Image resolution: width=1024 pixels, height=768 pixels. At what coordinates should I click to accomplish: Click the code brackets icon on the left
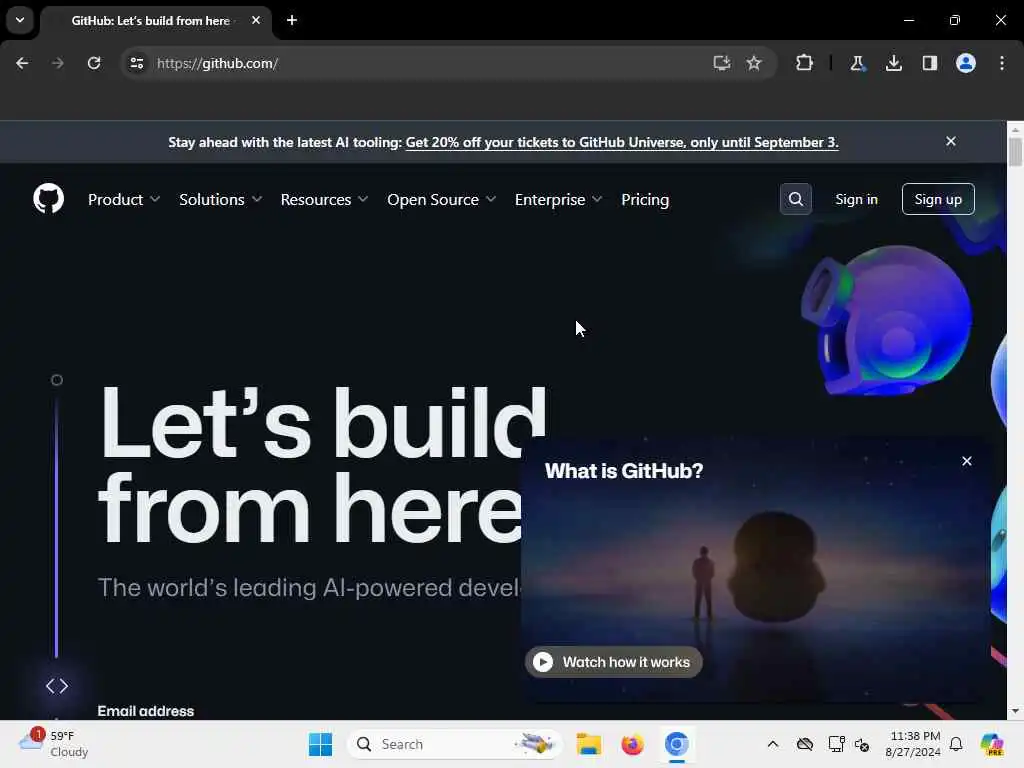(x=57, y=686)
